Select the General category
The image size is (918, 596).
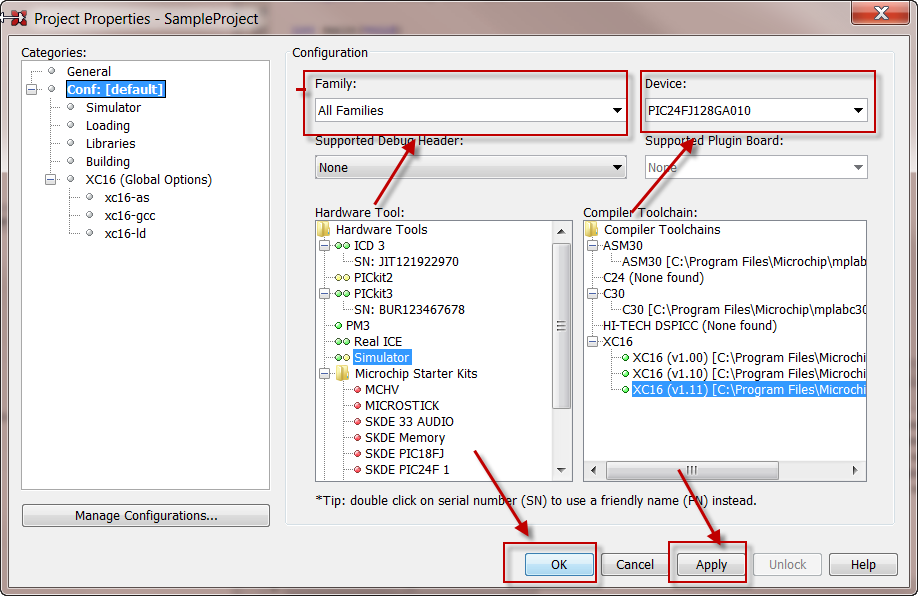click(x=89, y=72)
